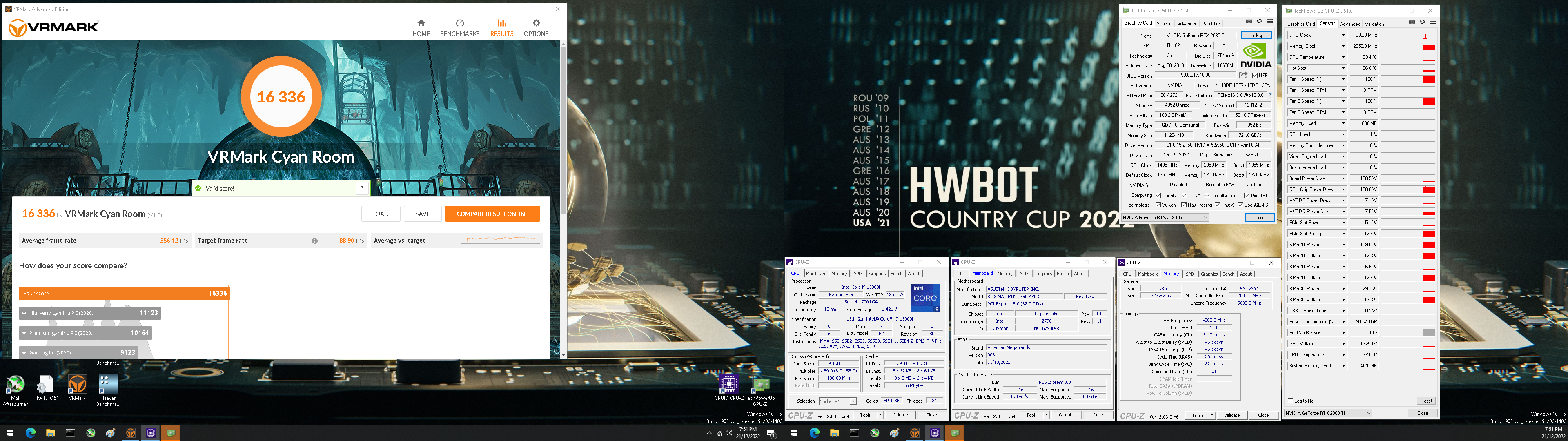1568x441 pixels.
Task: Click screenshot camera icon in GPU-Z Sensors window
Action: (x=1412, y=22)
